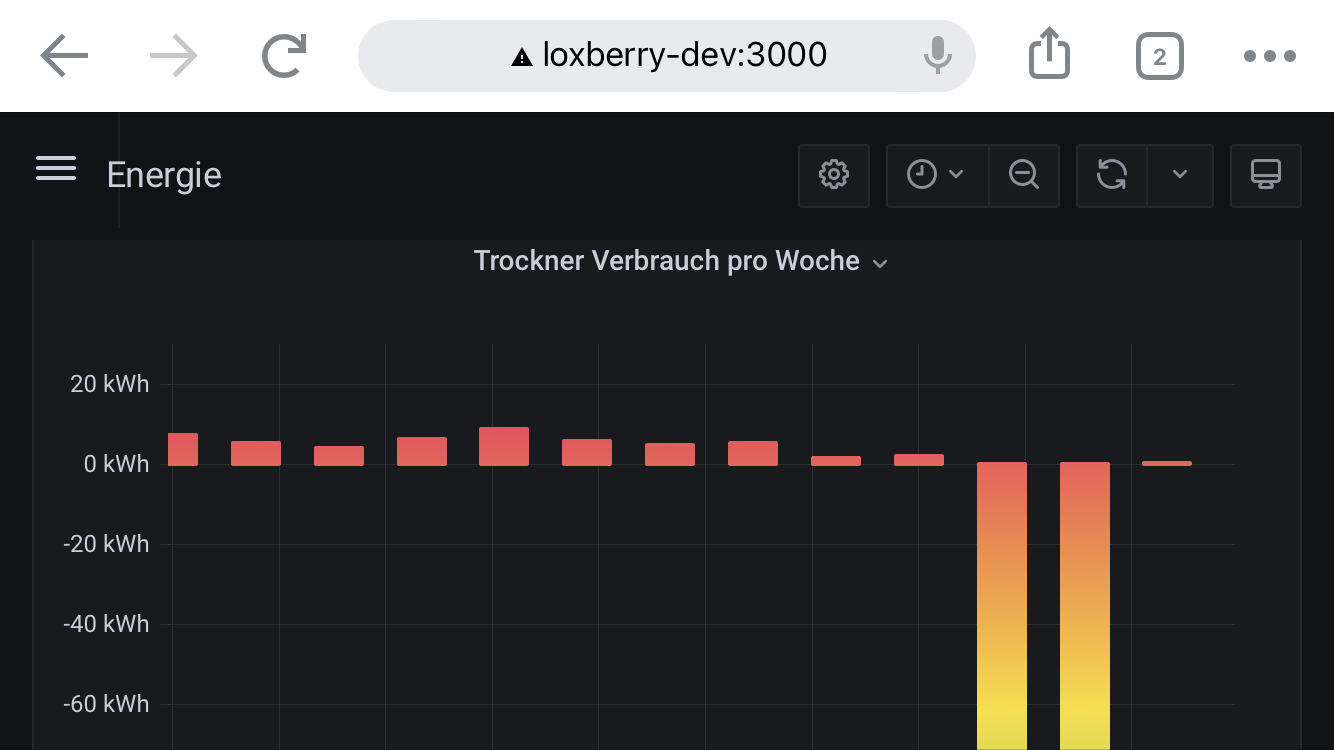1334x750 pixels.
Task: Go back to the previous page
Action: click(x=65, y=56)
